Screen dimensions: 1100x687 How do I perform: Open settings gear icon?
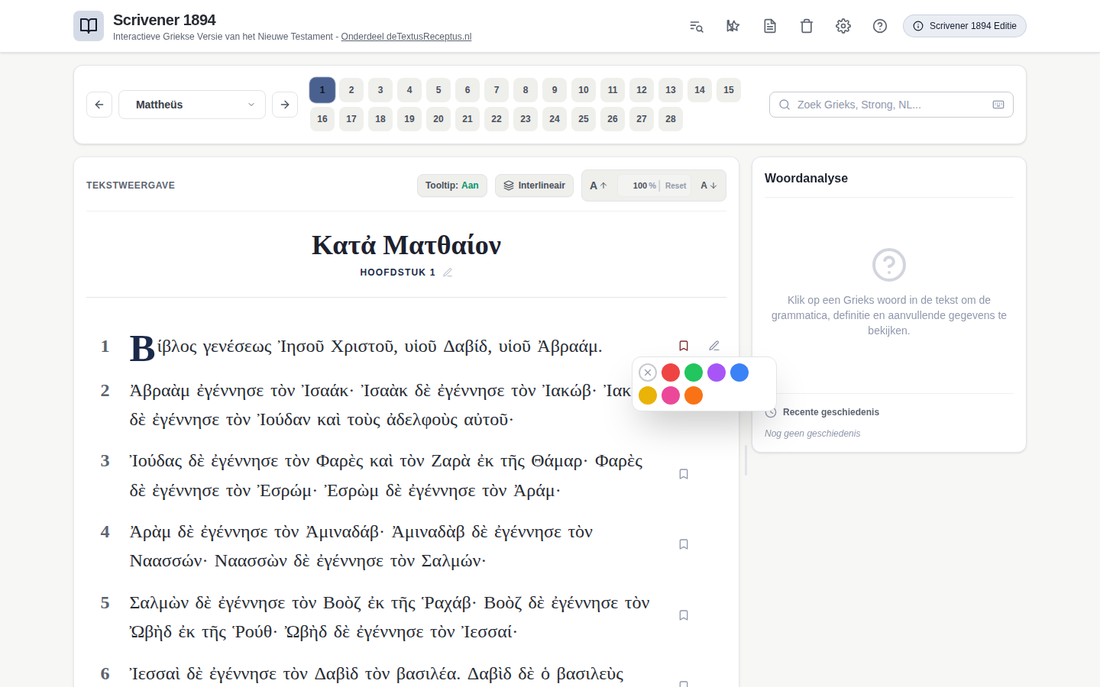coord(843,26)
